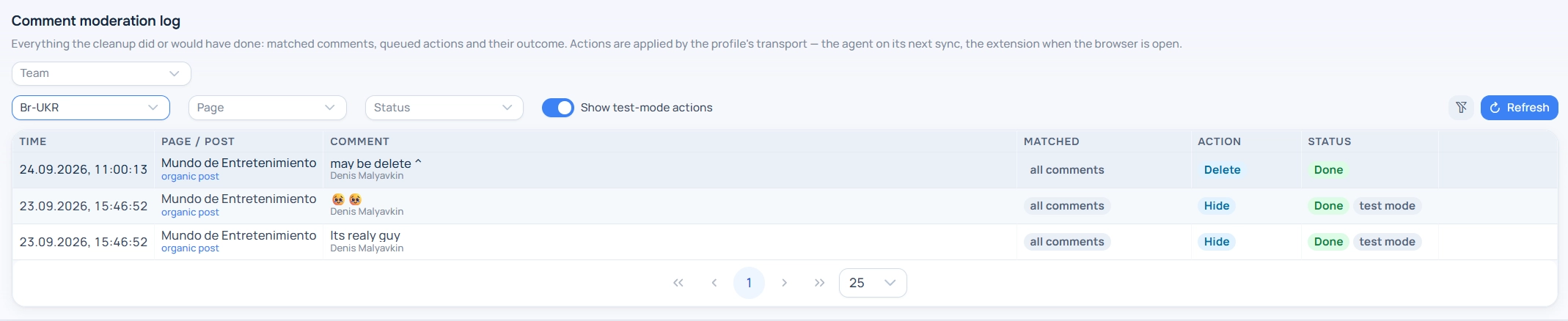Toggle Show test-mode actions switch
1568x321 pixels.
[557, 108]
